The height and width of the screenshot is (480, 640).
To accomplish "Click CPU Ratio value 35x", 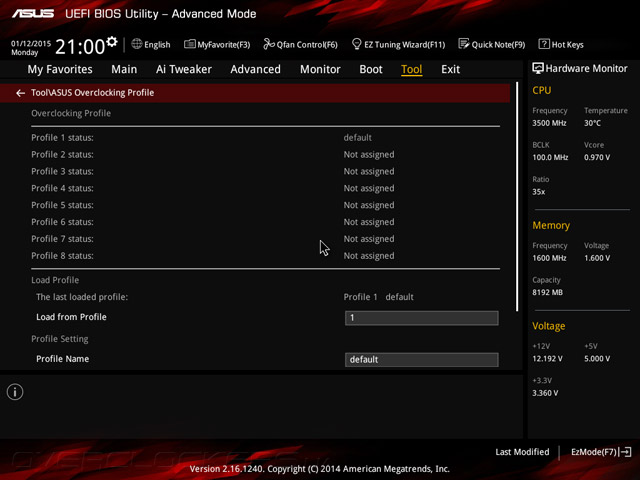I will point(538,192).
